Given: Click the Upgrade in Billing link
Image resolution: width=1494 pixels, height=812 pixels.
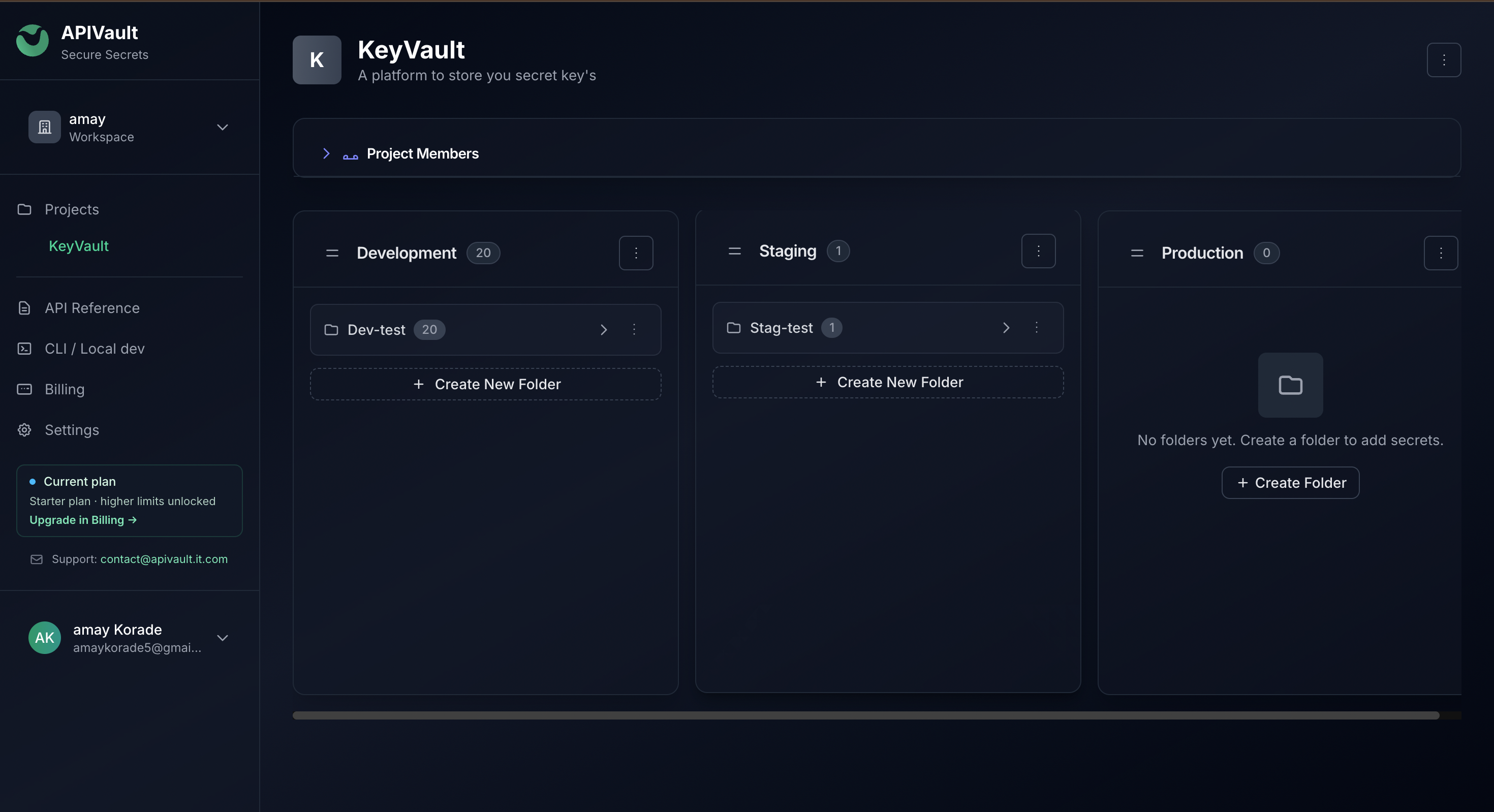Looking at the screenshot, I should pos(83,520).
